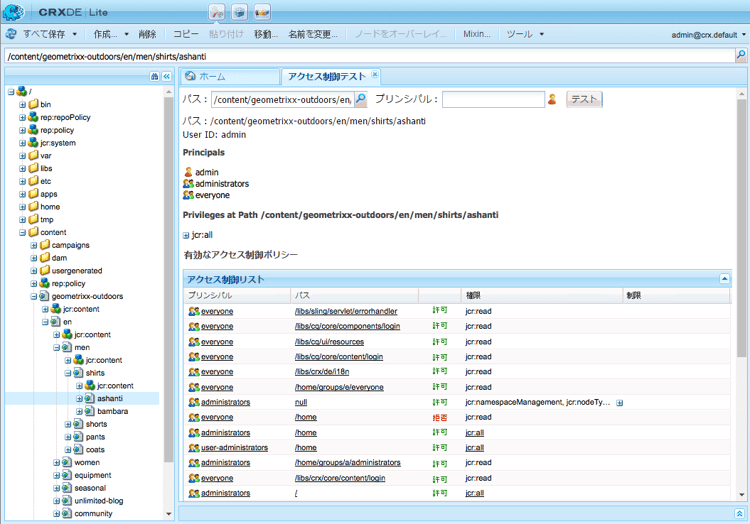Expand the women node
Image resolution: width=750 pixels, height=524 pixels.
(56, 463)
